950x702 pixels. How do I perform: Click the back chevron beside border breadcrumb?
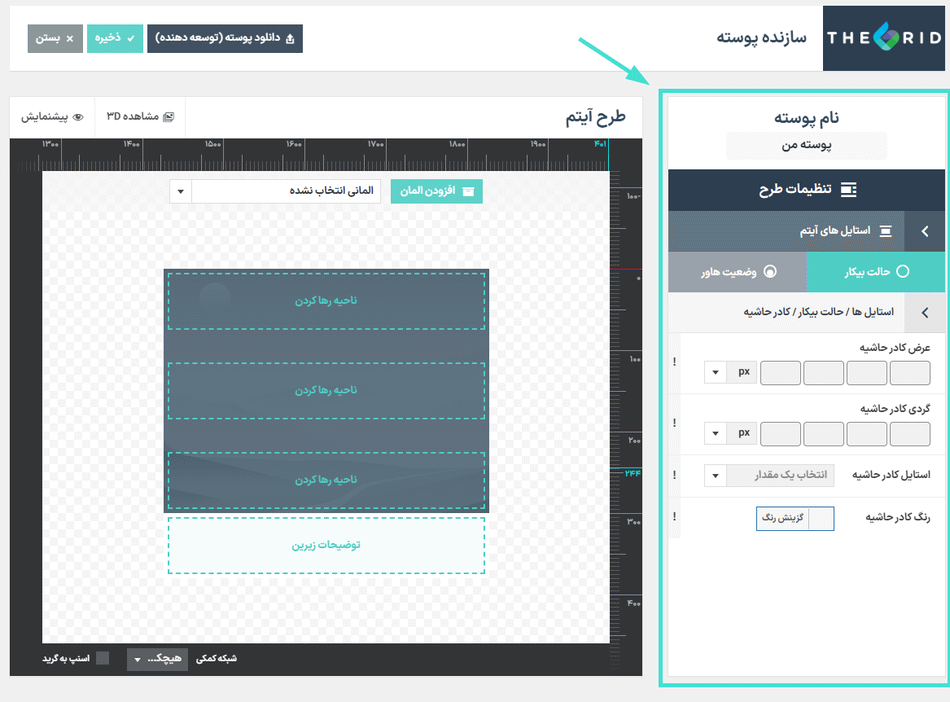click(924, 312)
